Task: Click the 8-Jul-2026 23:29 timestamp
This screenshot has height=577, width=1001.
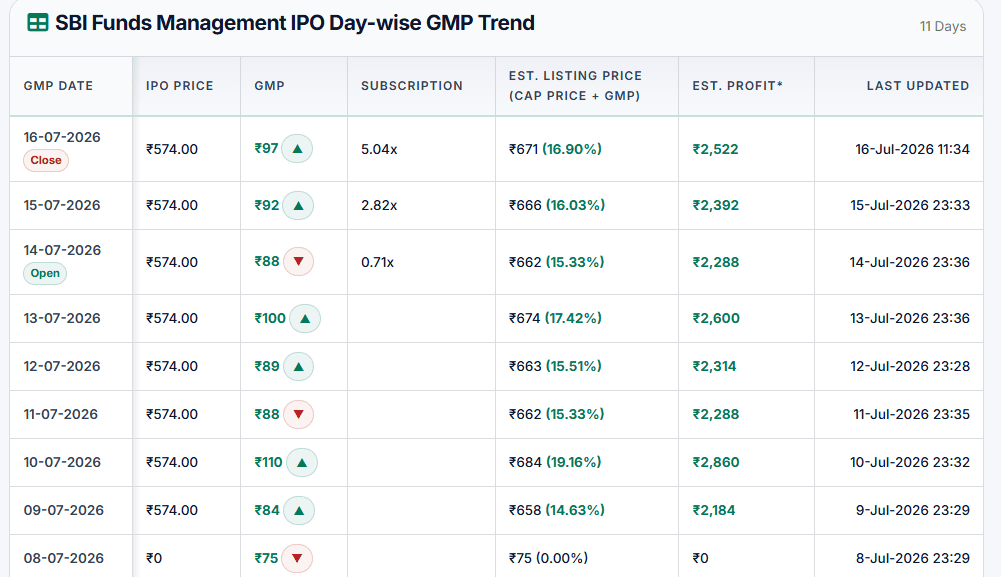Action: tap(913, 558)
